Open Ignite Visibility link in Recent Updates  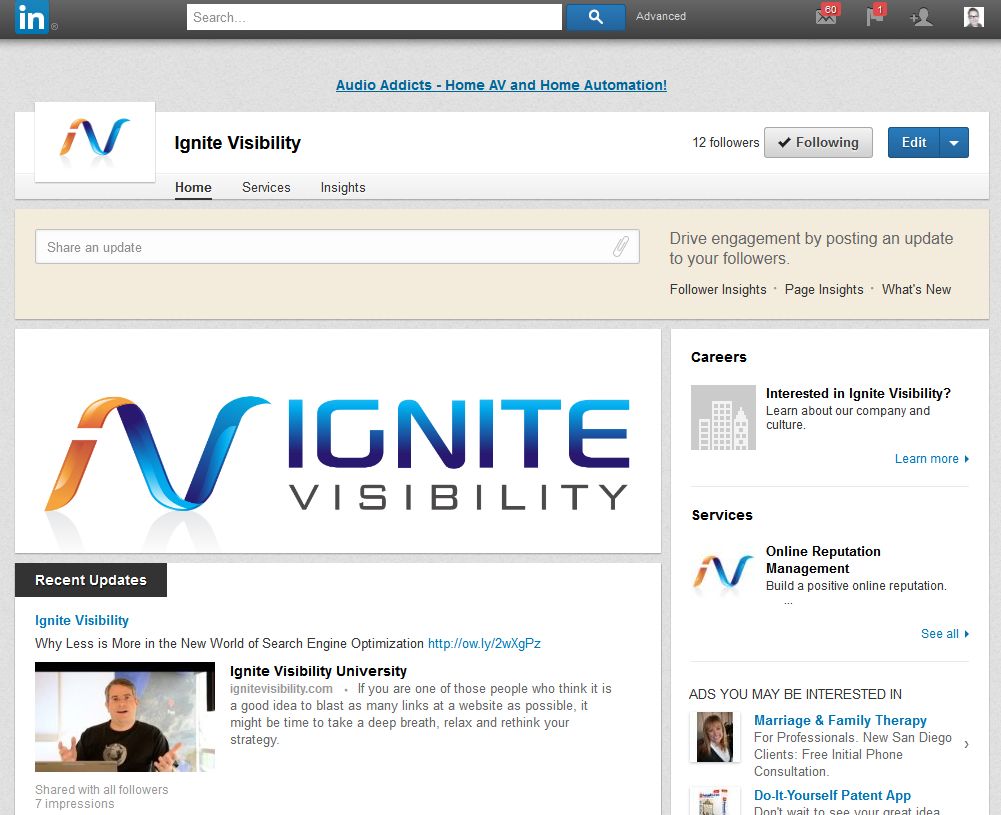click(82, 620)
